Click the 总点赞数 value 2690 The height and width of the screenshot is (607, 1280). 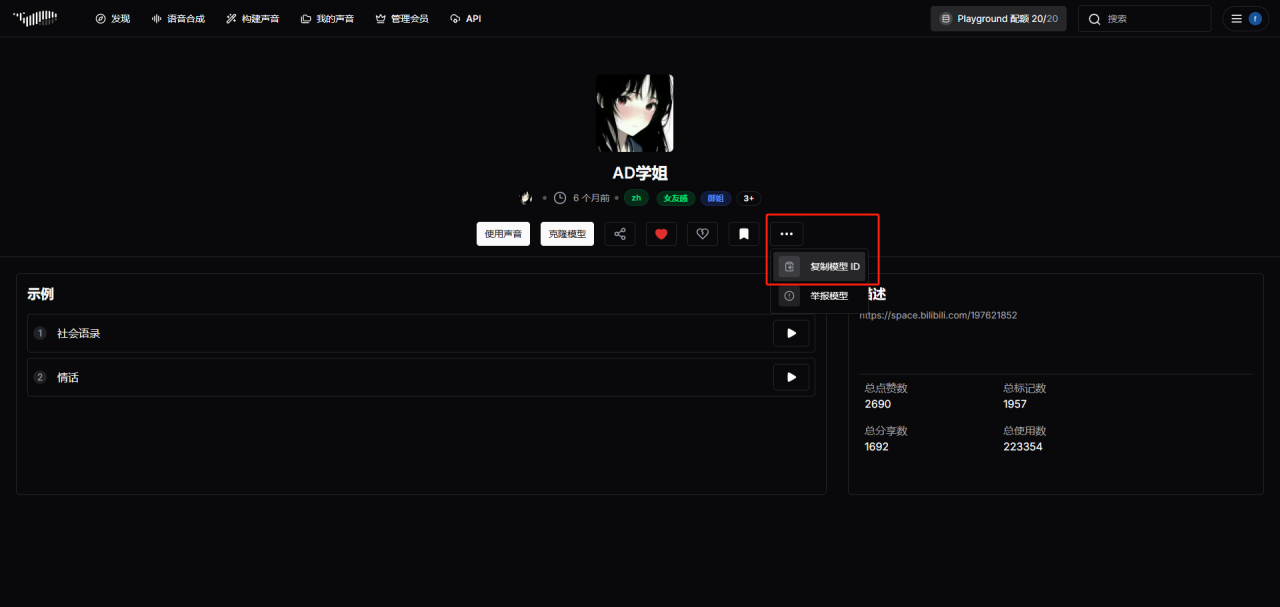[x=878, y=404]
